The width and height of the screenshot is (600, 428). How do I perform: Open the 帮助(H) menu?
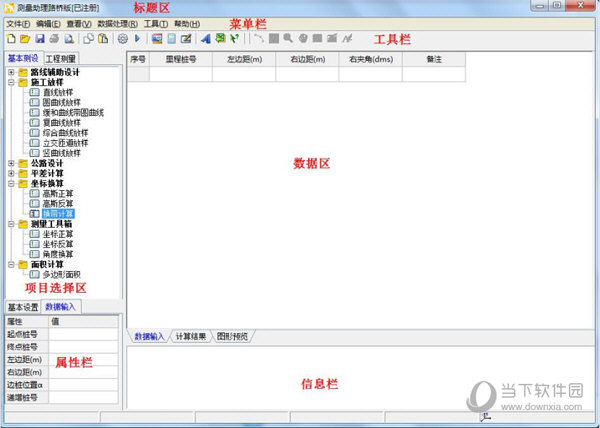[187, 24]
